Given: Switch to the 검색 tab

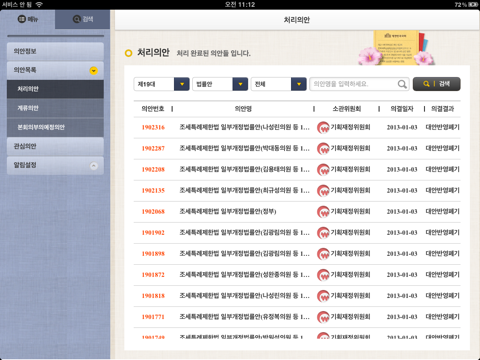Looking at the screenshot, I should [83, 19].
